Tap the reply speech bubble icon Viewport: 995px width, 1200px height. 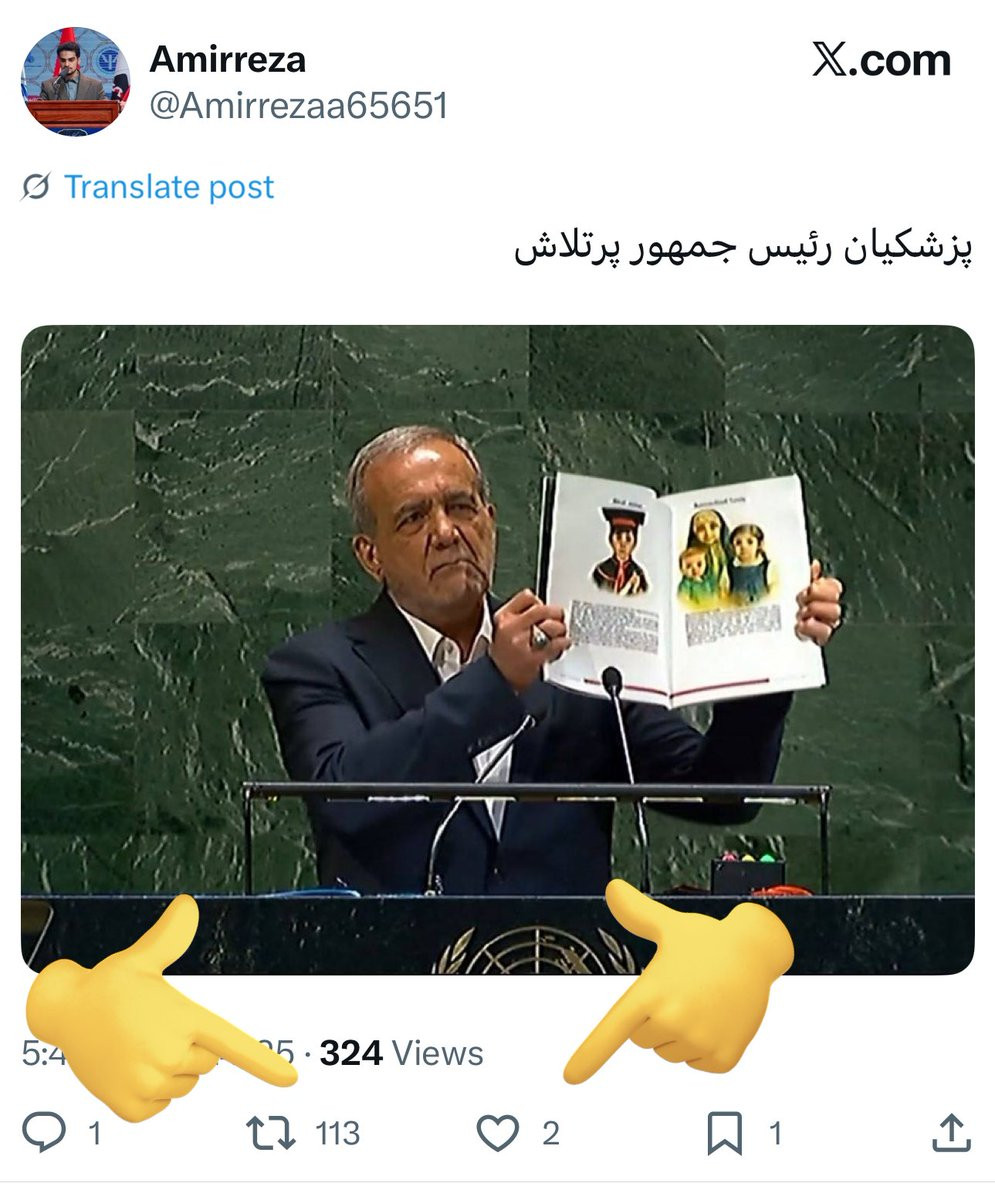click(44, 1133)
